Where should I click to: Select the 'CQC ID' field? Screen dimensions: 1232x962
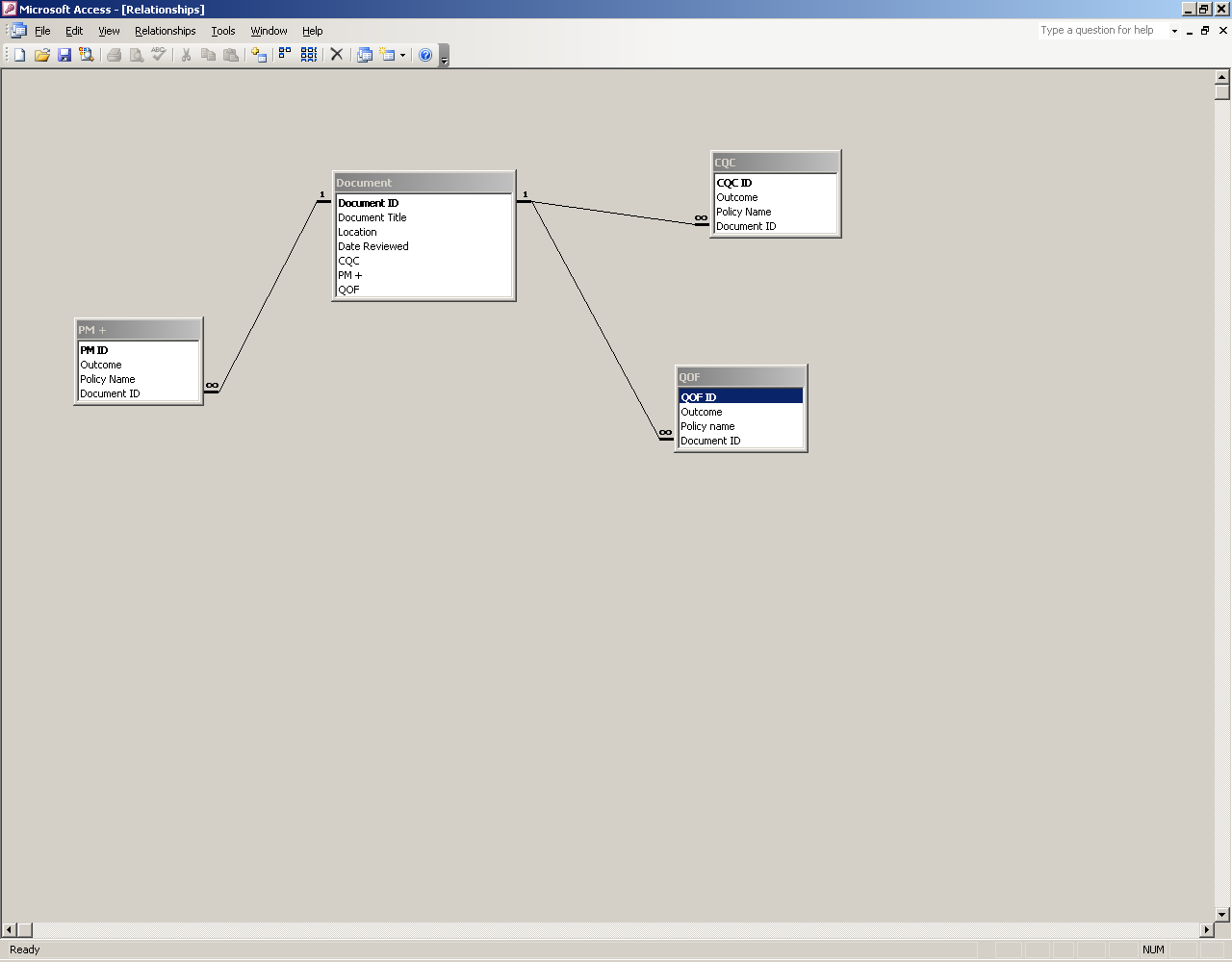pyautogui.click(x=776, y=183)
